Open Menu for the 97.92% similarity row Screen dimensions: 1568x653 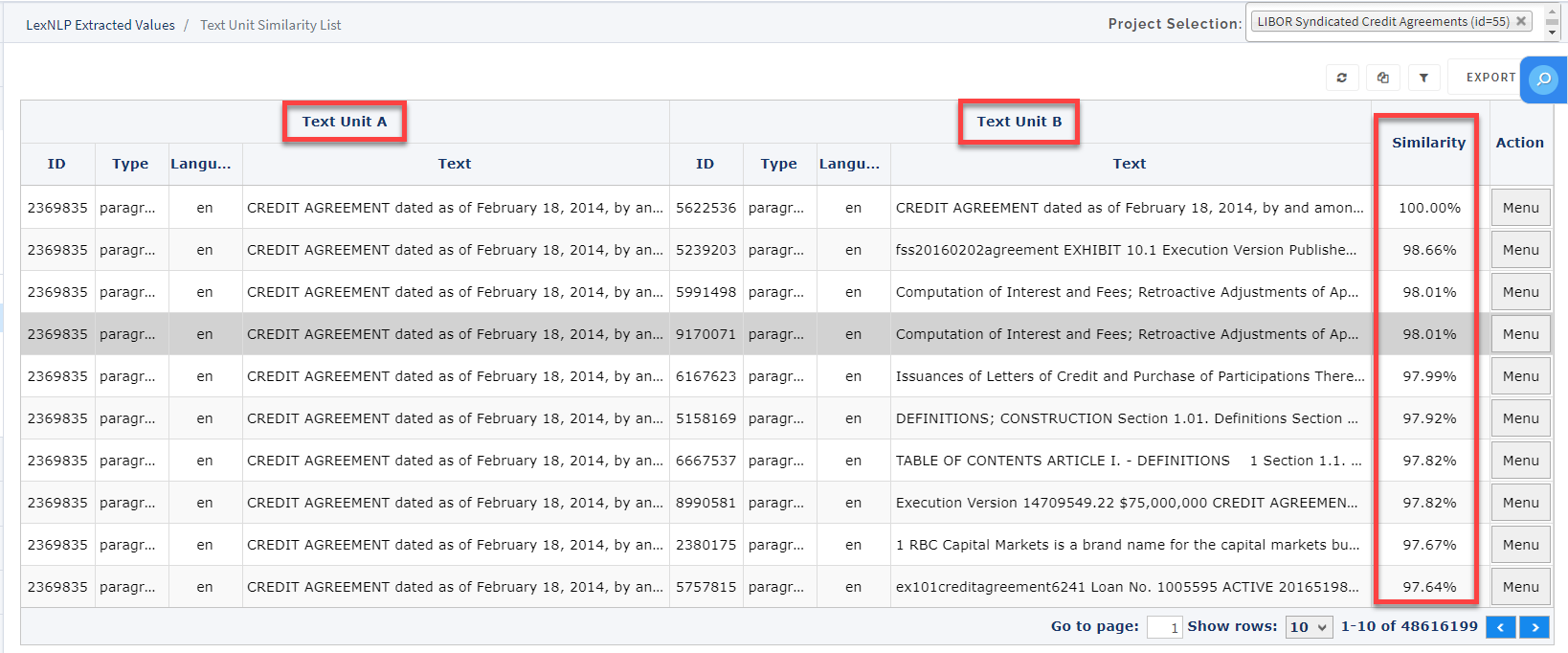(1520, 418)
